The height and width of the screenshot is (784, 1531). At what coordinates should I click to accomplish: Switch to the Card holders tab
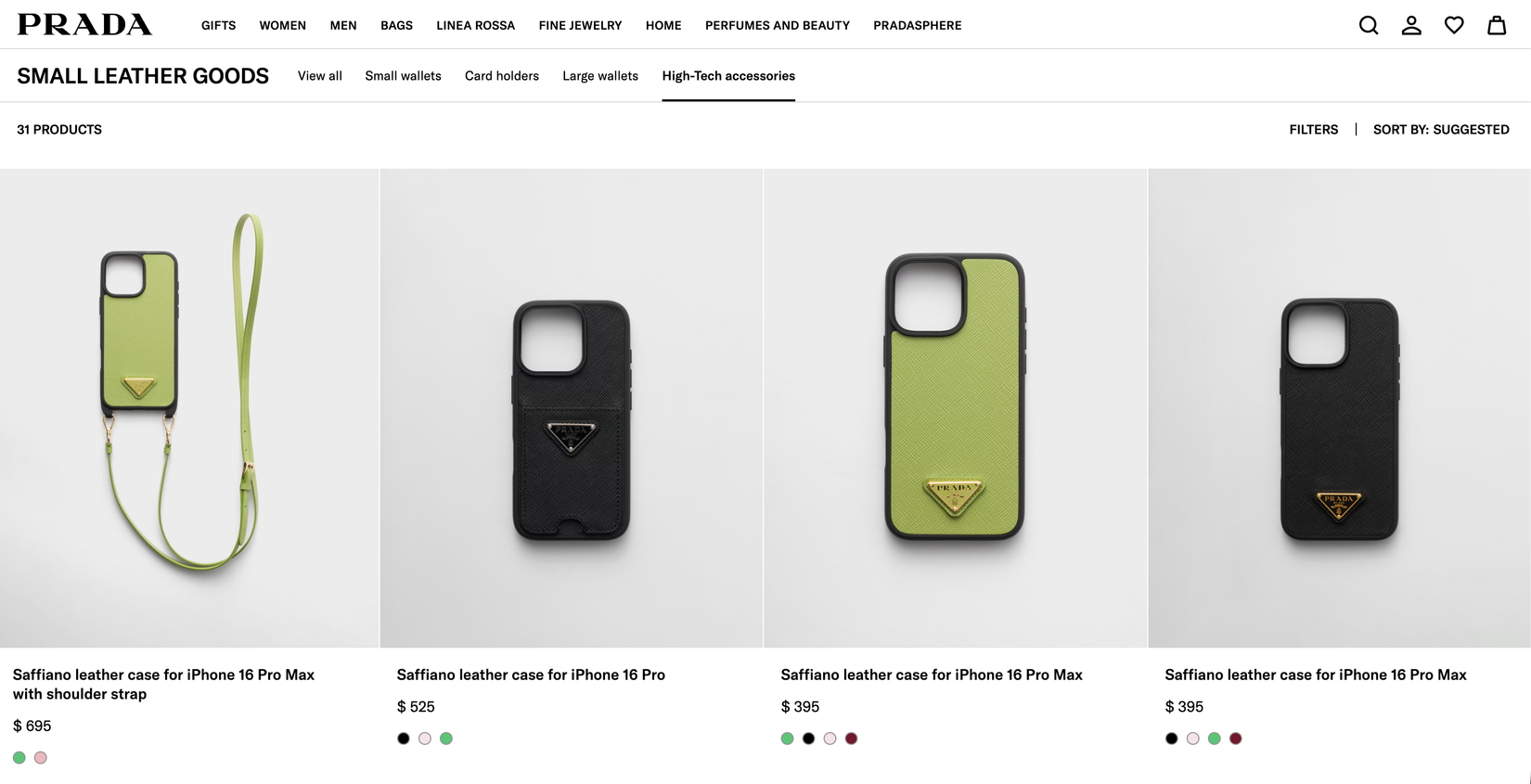click(x=501, y=76)
